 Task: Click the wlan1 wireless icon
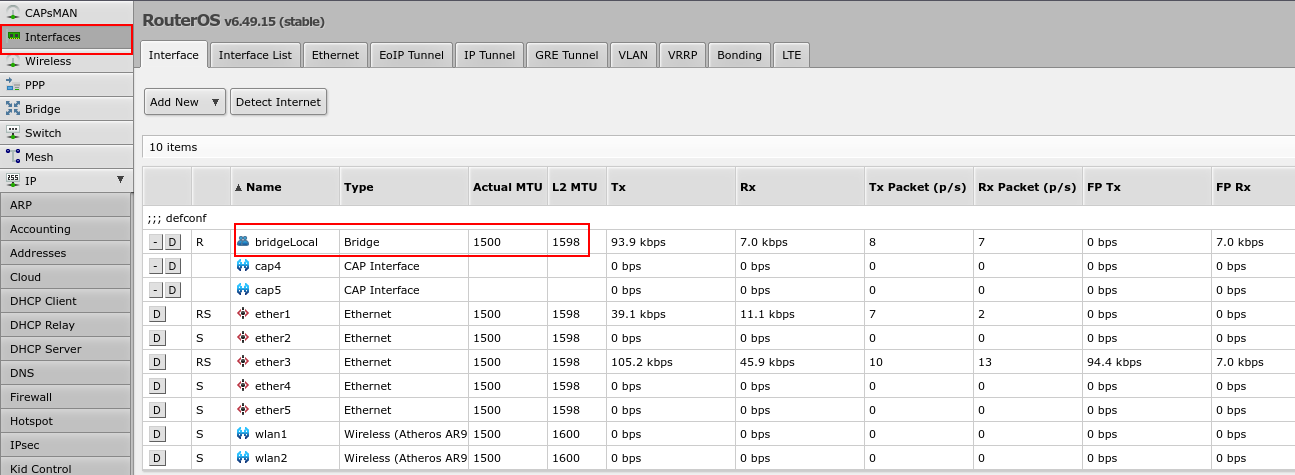[243, 434]
